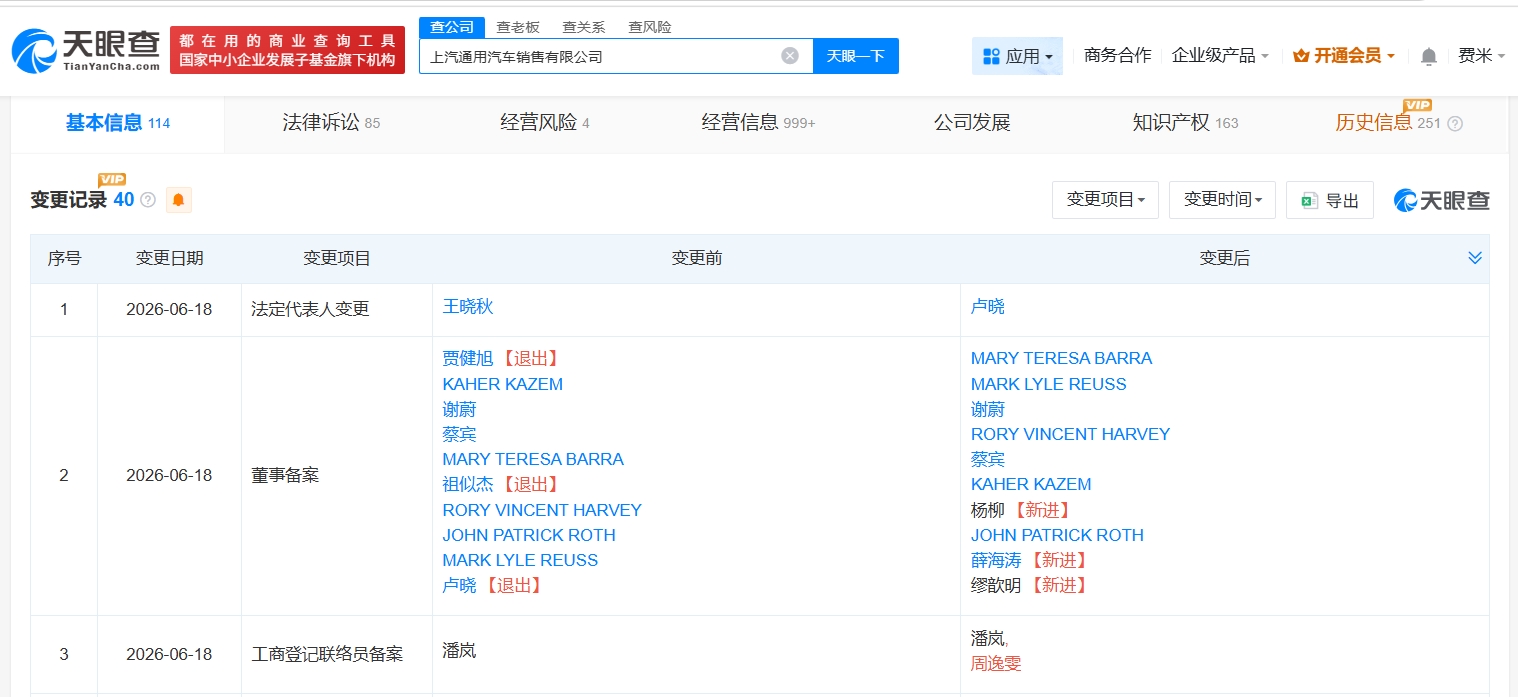
Task: Open JOHN PATRICK ROTH in 变更后 column
Action: [x=1057, y=535]
